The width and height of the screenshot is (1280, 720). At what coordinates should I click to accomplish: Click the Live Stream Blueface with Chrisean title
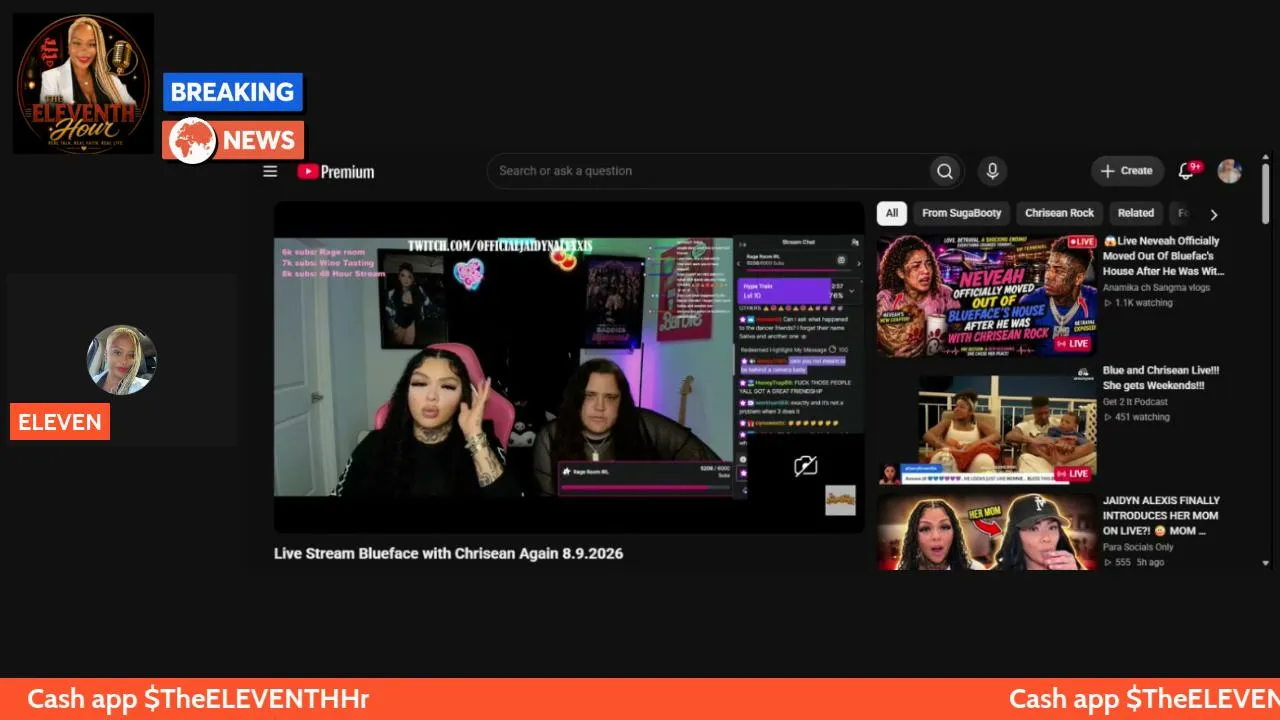click(448, 553)
